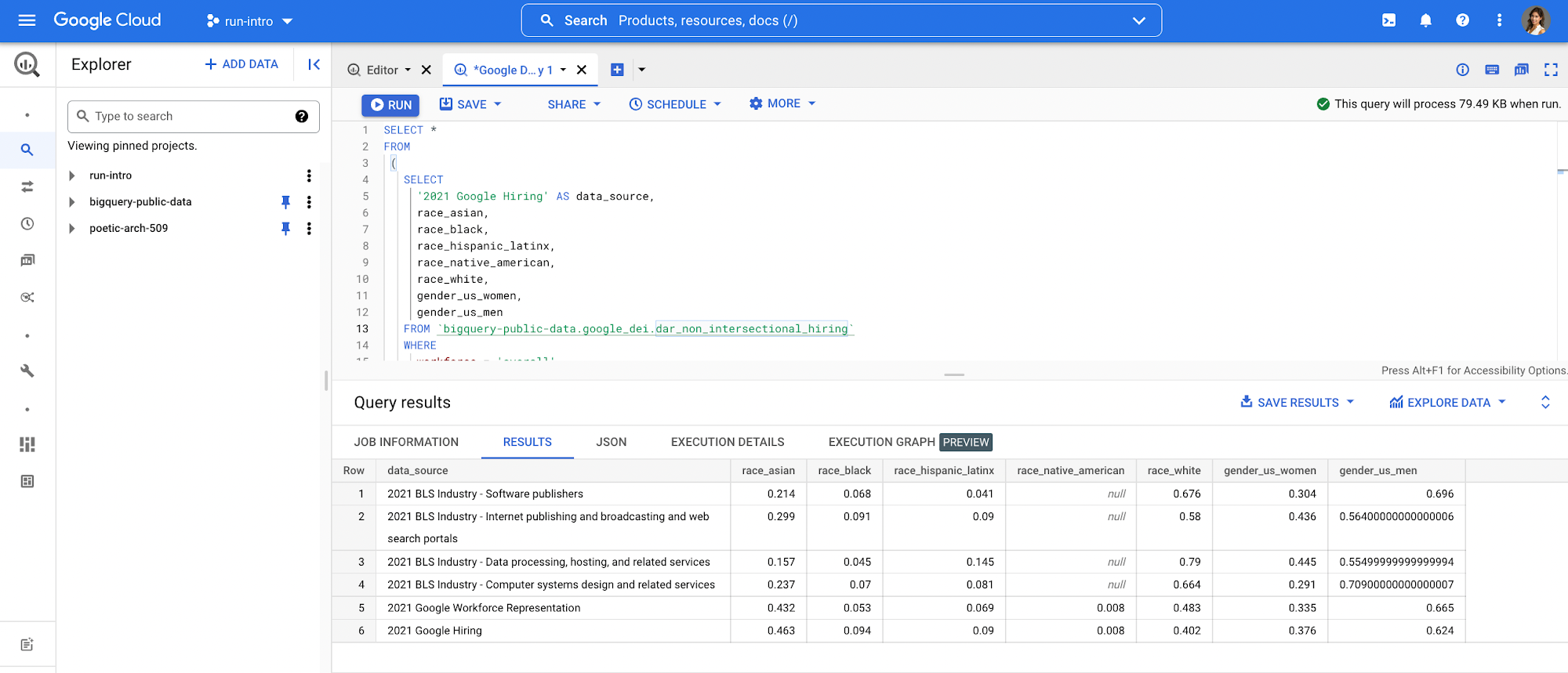Image resolution: width=1568 pixels, height=673 pixels.
Task: Open the main navigation hamburger menu
Action: coord(27,20)
